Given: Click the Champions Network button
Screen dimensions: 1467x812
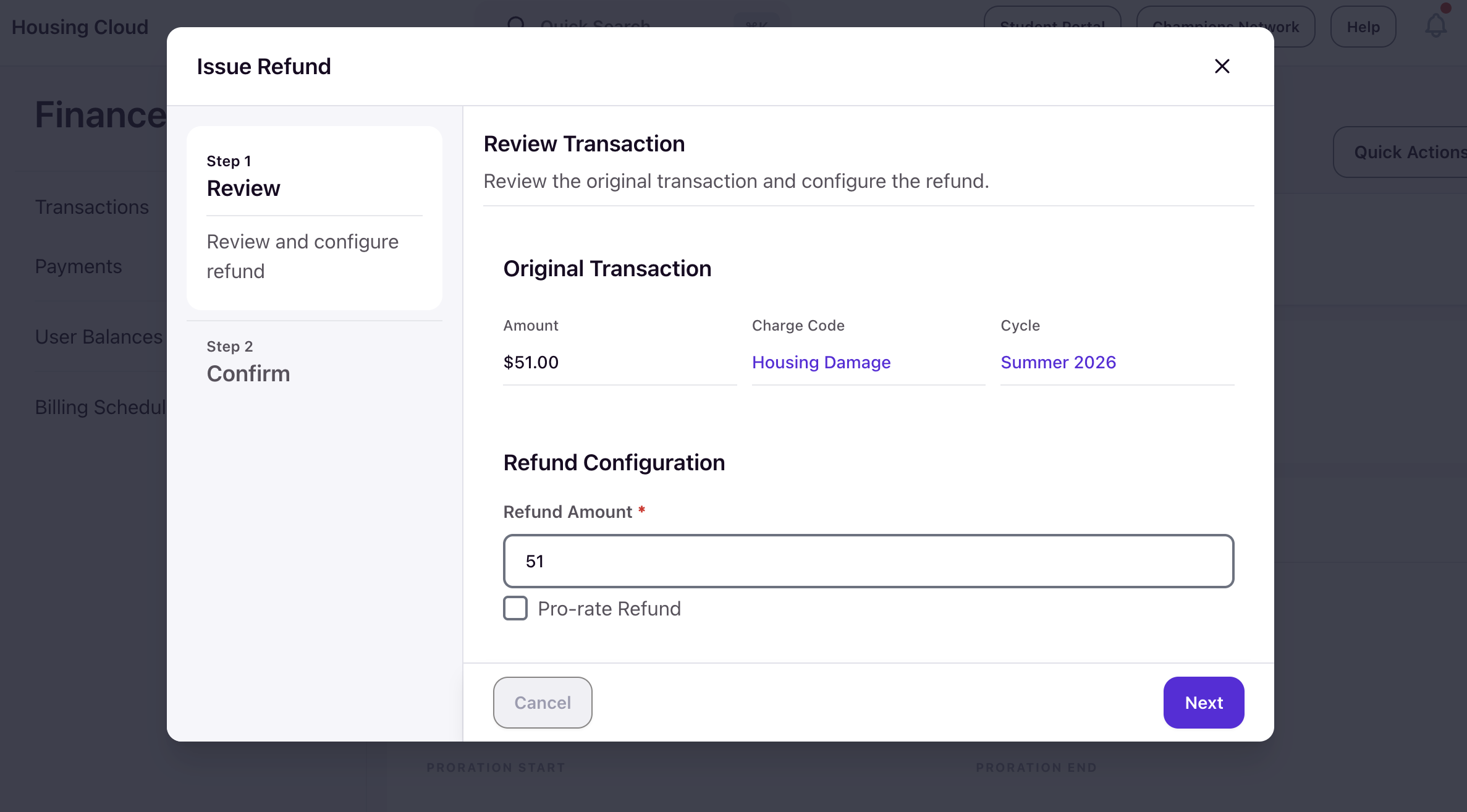Looking at the screenshot, I should 1225,27.
